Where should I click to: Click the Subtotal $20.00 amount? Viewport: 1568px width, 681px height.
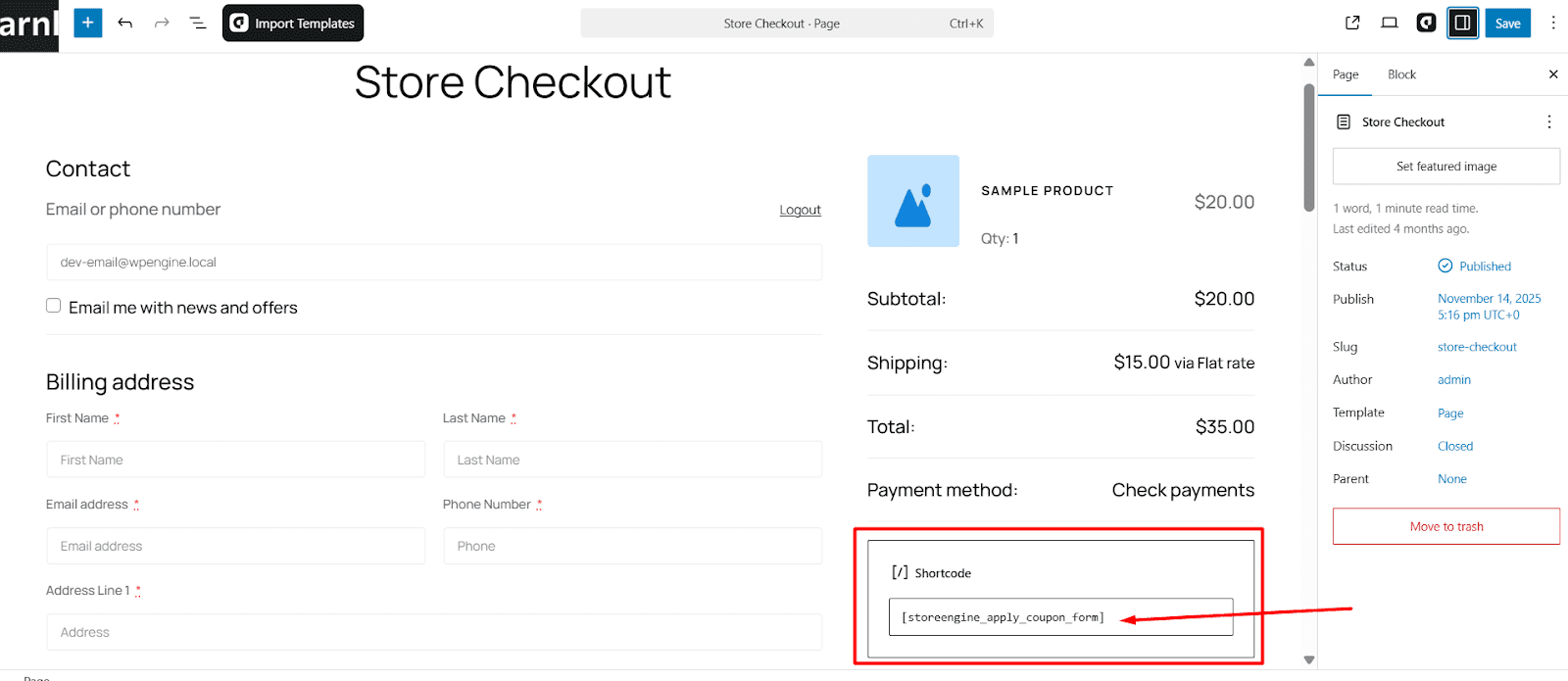click(x=1224, y=299)
